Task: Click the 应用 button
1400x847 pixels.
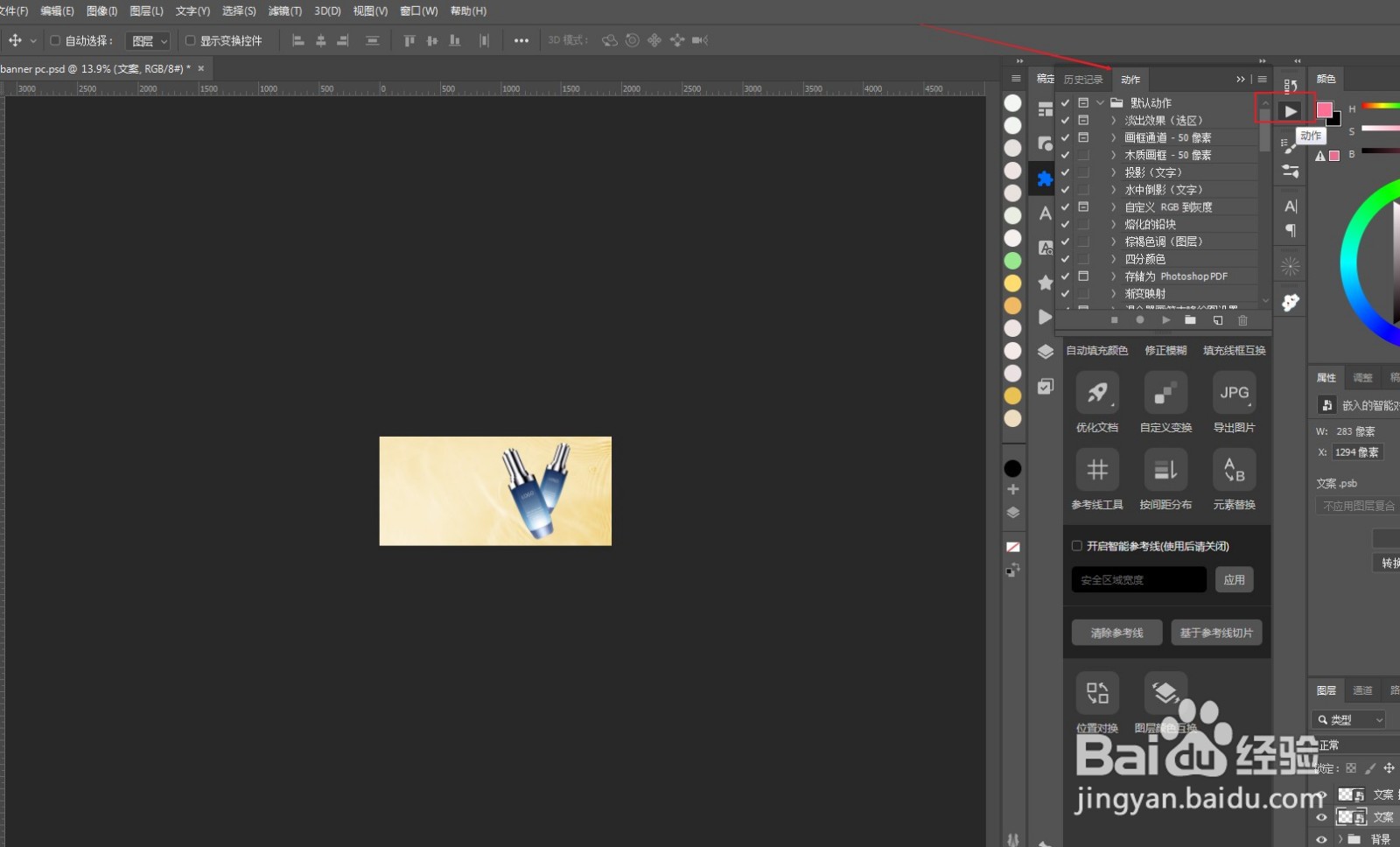Action: [x=1234, y=579]
